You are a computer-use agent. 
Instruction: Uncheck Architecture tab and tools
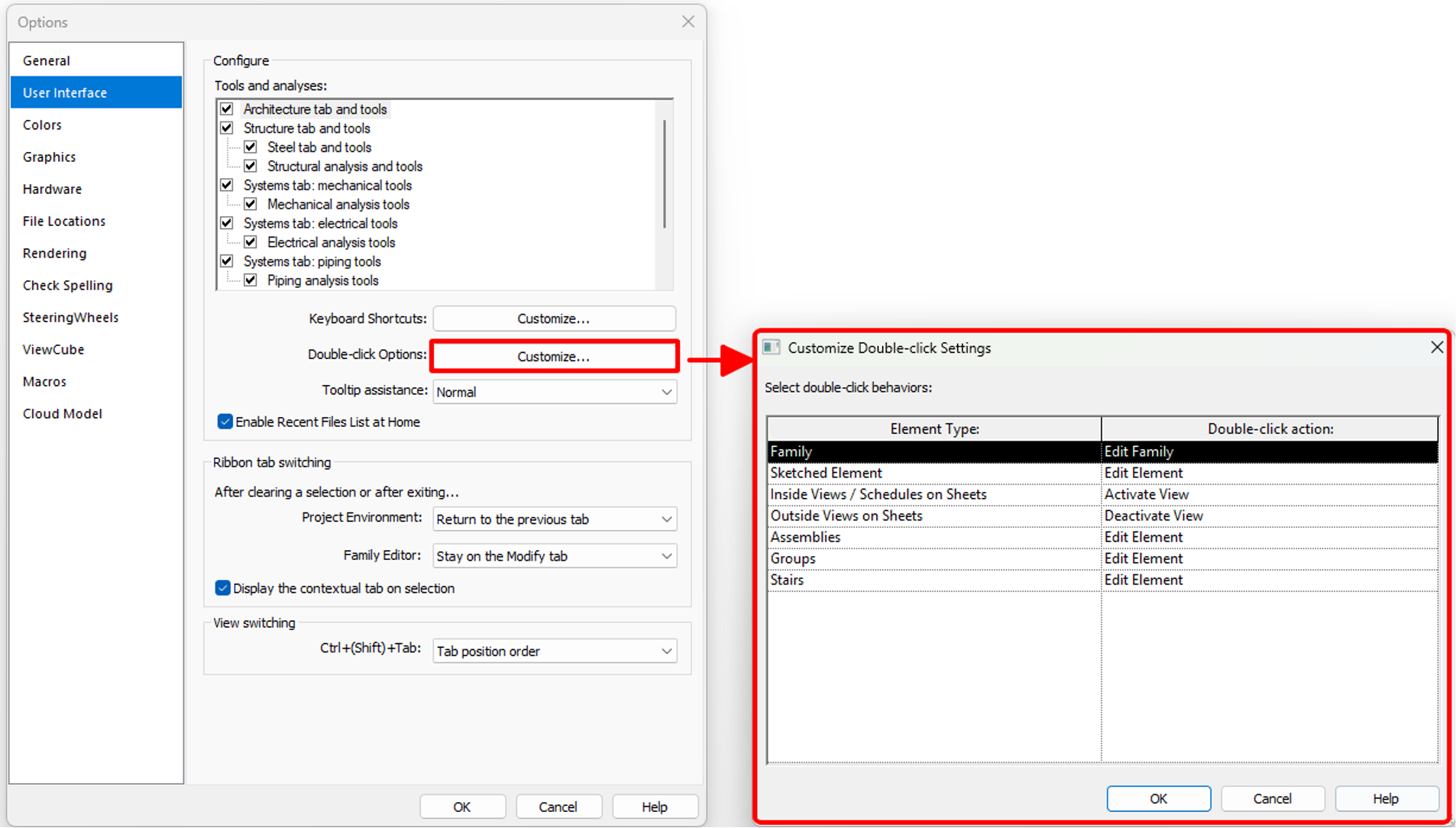coord(227,109)
